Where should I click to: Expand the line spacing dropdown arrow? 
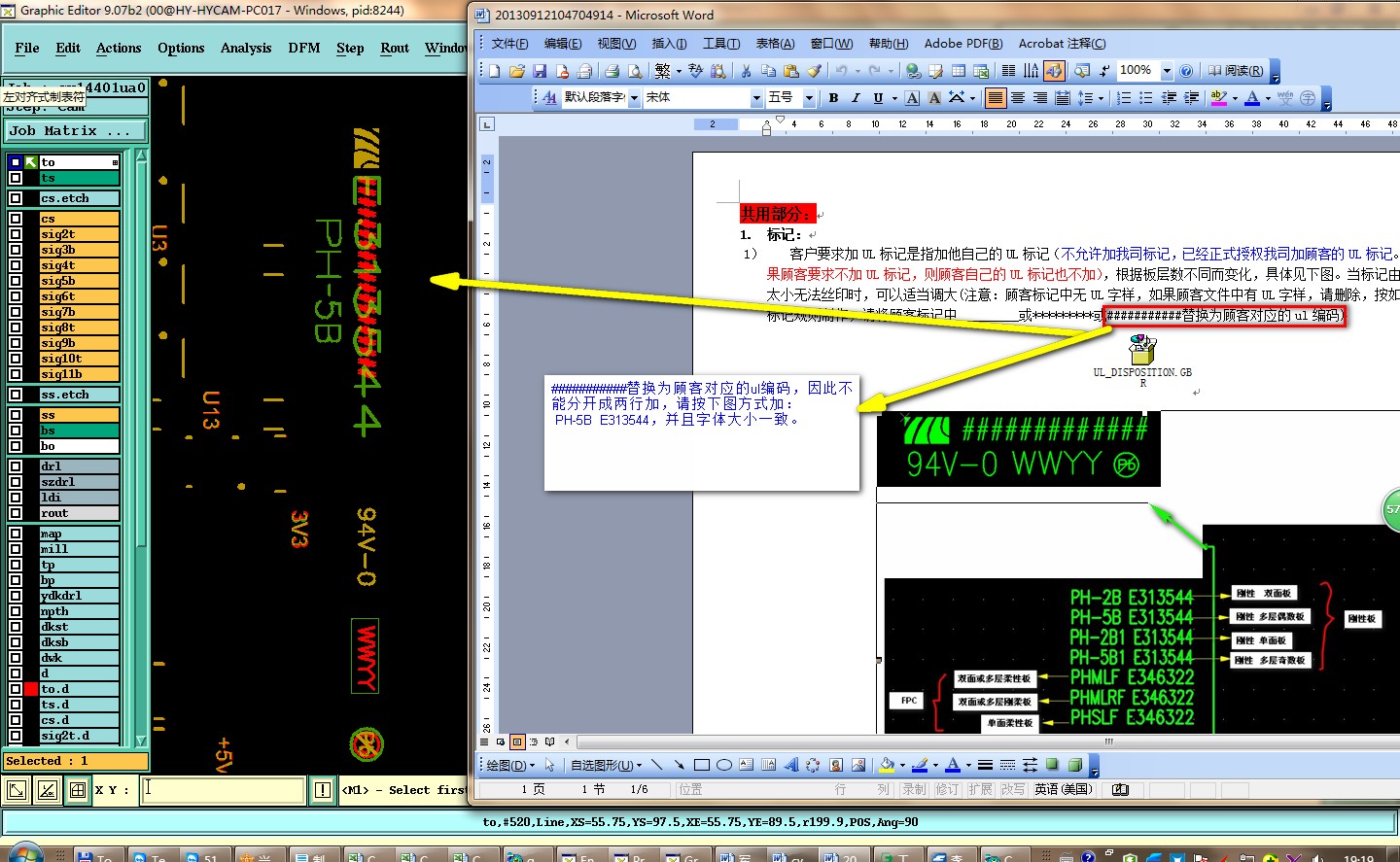point(1101,98)
